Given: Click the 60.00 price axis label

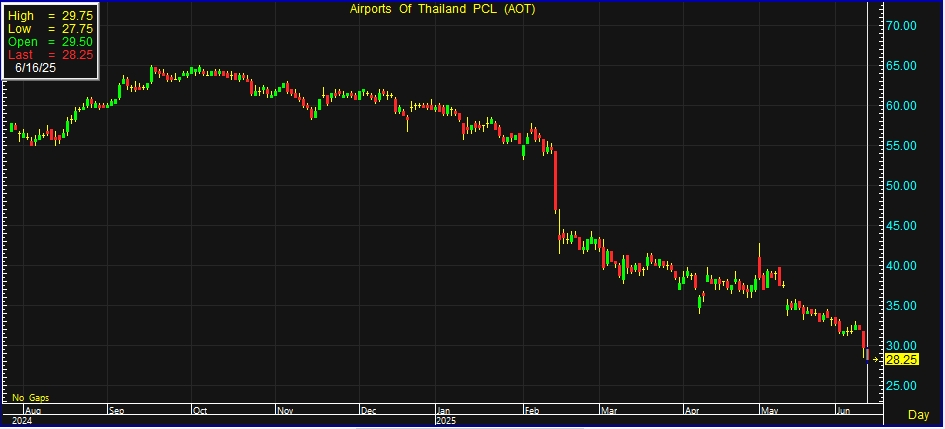Looking at the screenshot, I should (902, 105).
